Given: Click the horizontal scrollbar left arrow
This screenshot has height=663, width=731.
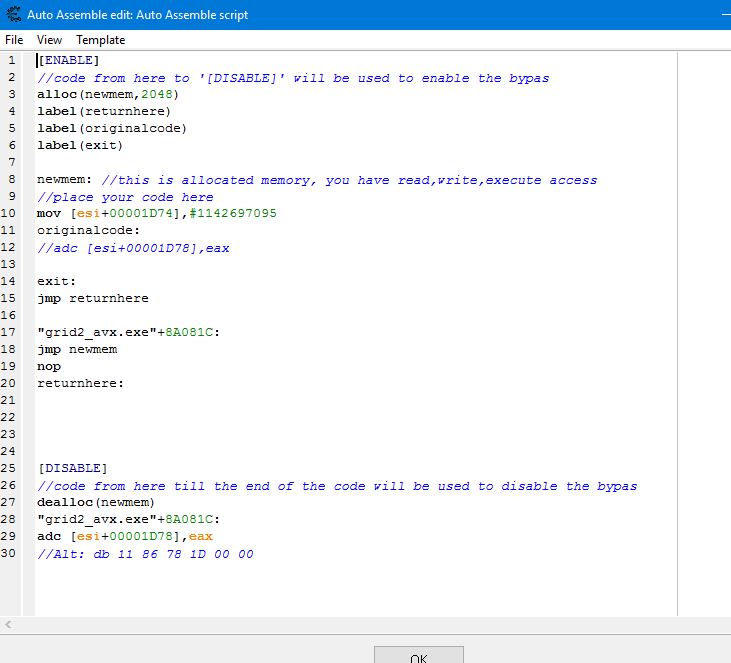Looking at the screenshot, I should tap(7, 625).
